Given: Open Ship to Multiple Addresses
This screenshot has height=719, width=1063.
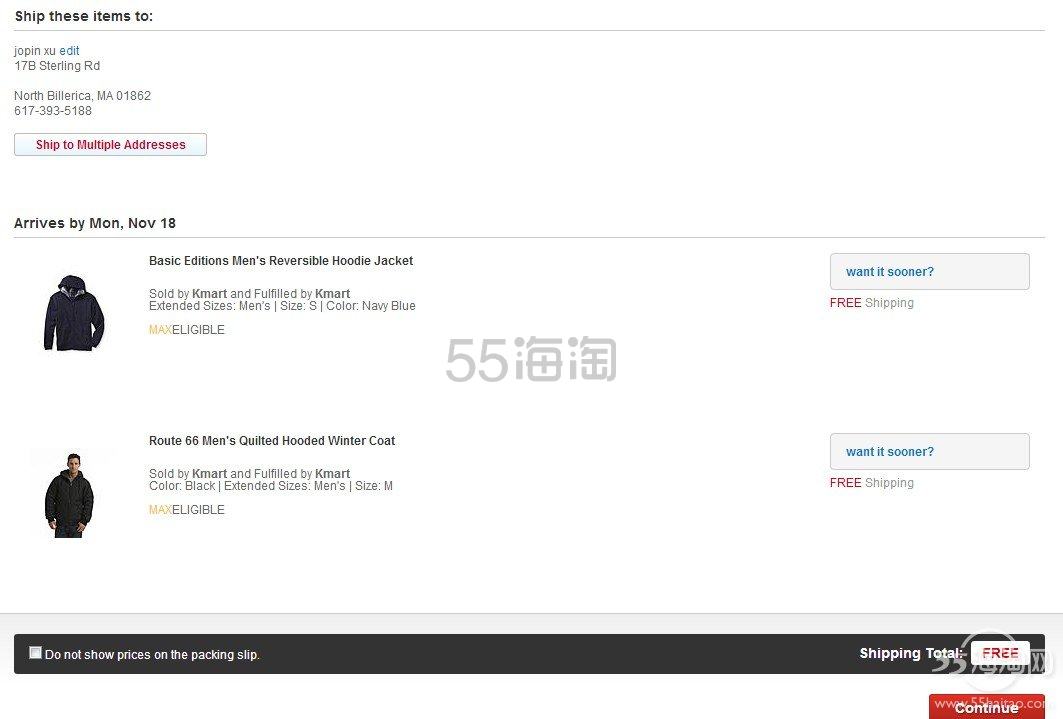Looking at the screenshot, I should [111, 144].
